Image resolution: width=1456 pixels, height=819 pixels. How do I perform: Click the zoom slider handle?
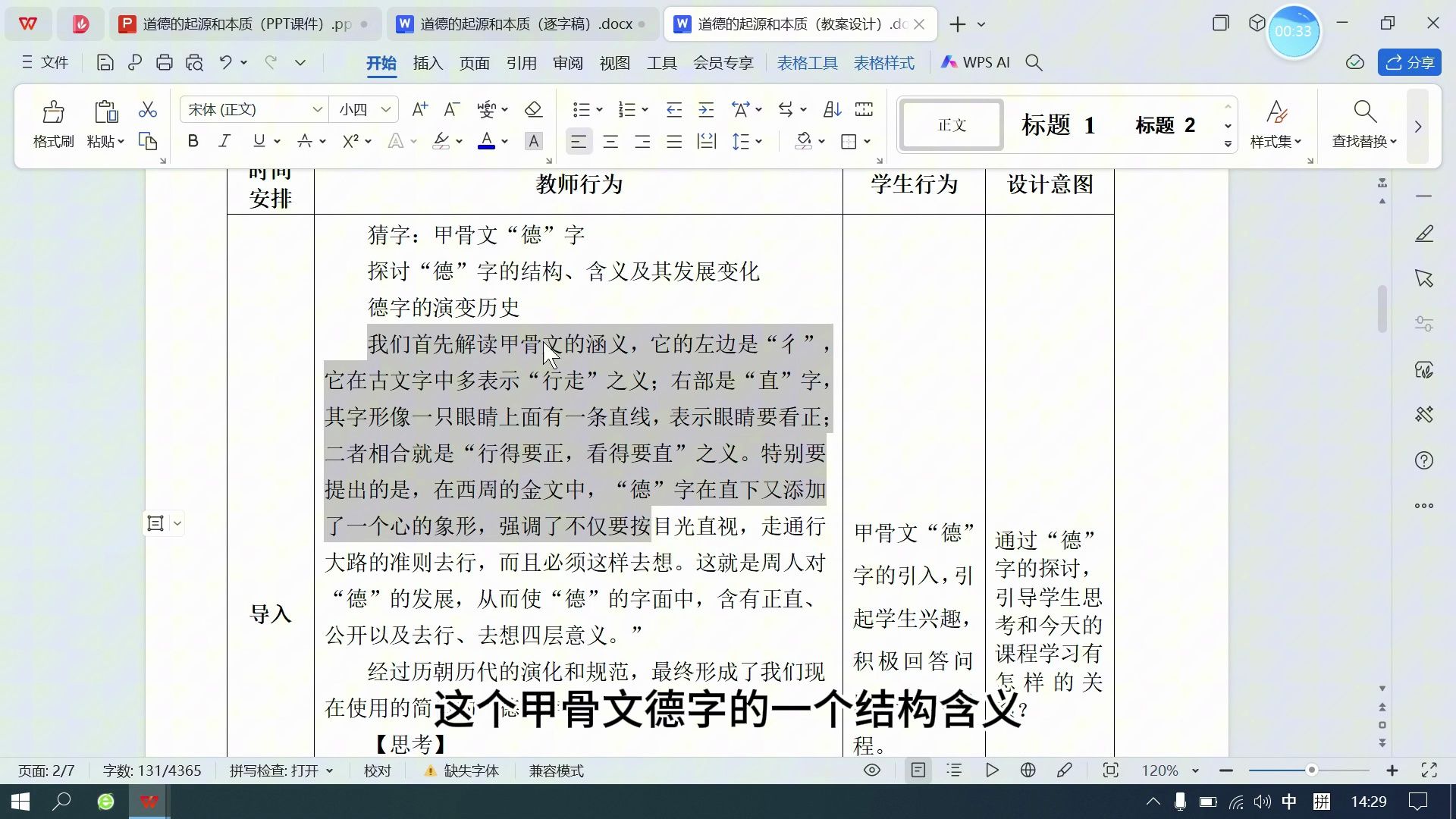click(1311, 770)
